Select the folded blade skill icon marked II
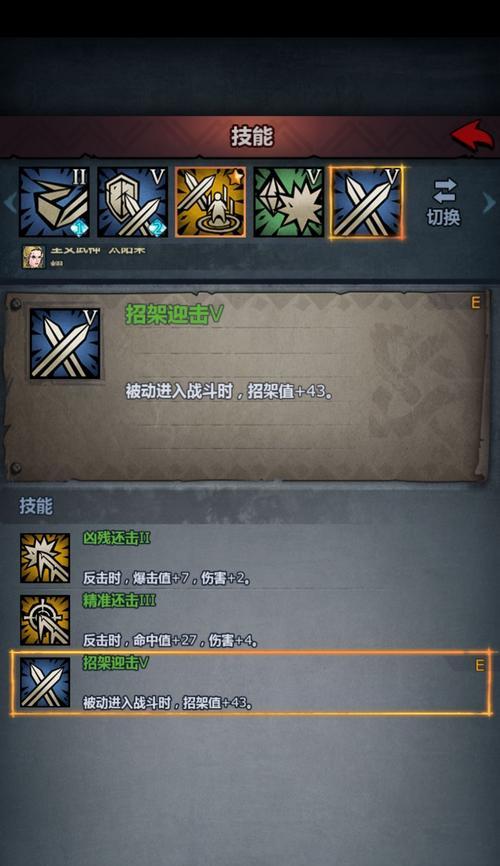Viewport: 500px width, 866px height. click(x=54, y=202)
